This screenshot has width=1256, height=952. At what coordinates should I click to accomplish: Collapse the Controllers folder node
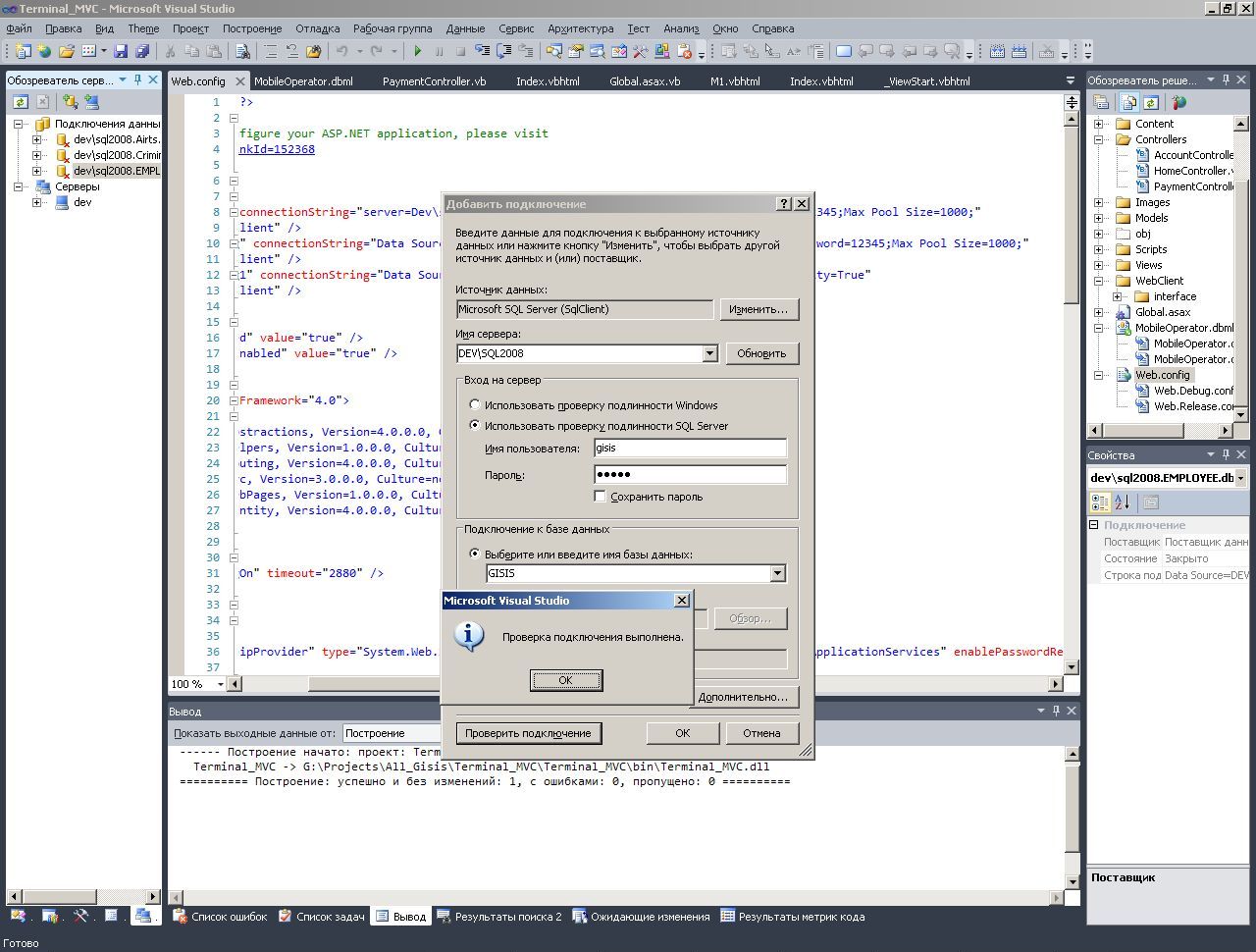pos(1099,139)
